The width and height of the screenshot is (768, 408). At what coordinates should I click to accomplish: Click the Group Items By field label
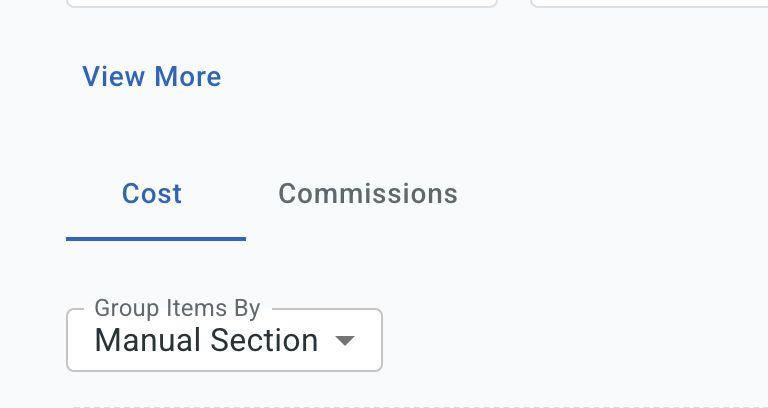(177, 308)
